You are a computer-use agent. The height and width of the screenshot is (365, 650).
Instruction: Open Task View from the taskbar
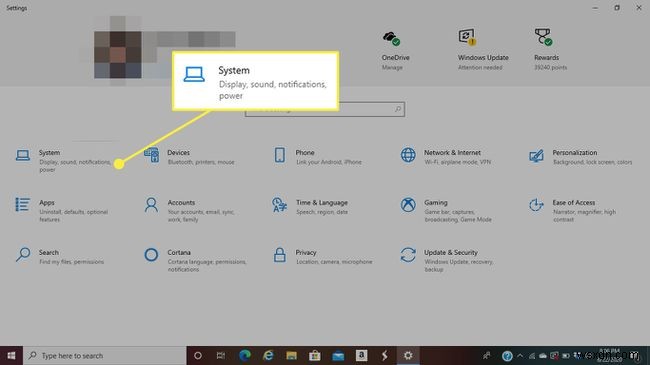(x=221, y=355)
